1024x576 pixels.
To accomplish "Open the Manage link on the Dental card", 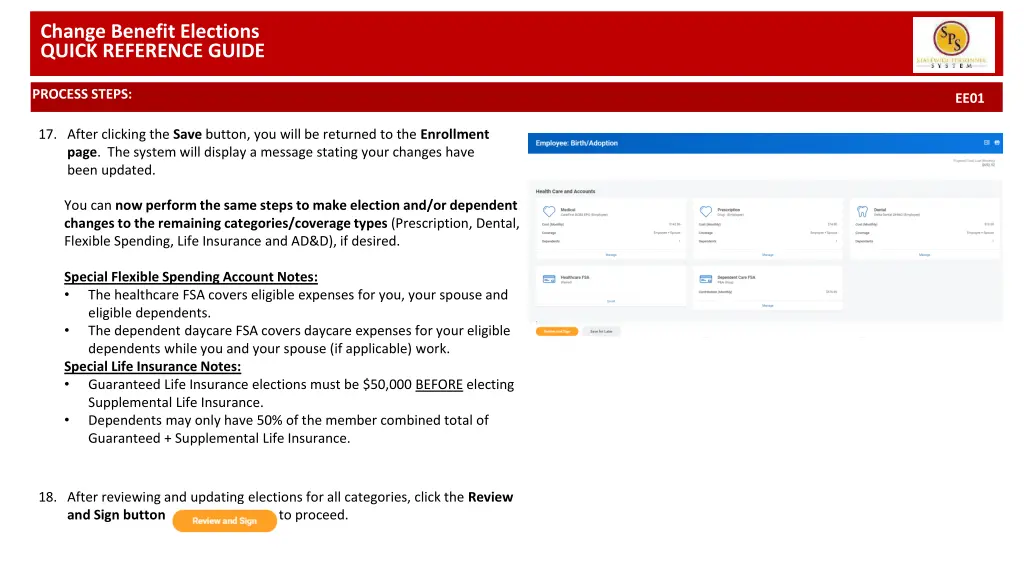I will [x=925, y=255].
